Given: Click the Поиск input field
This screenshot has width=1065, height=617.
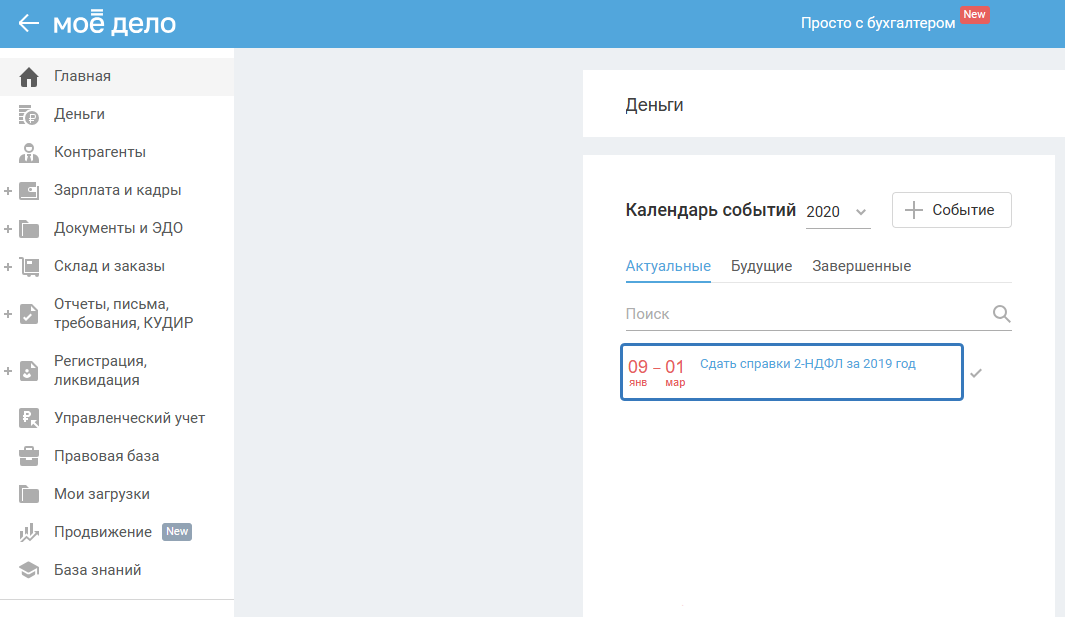Looking at the screenshot, I should (x=800, y=314).
